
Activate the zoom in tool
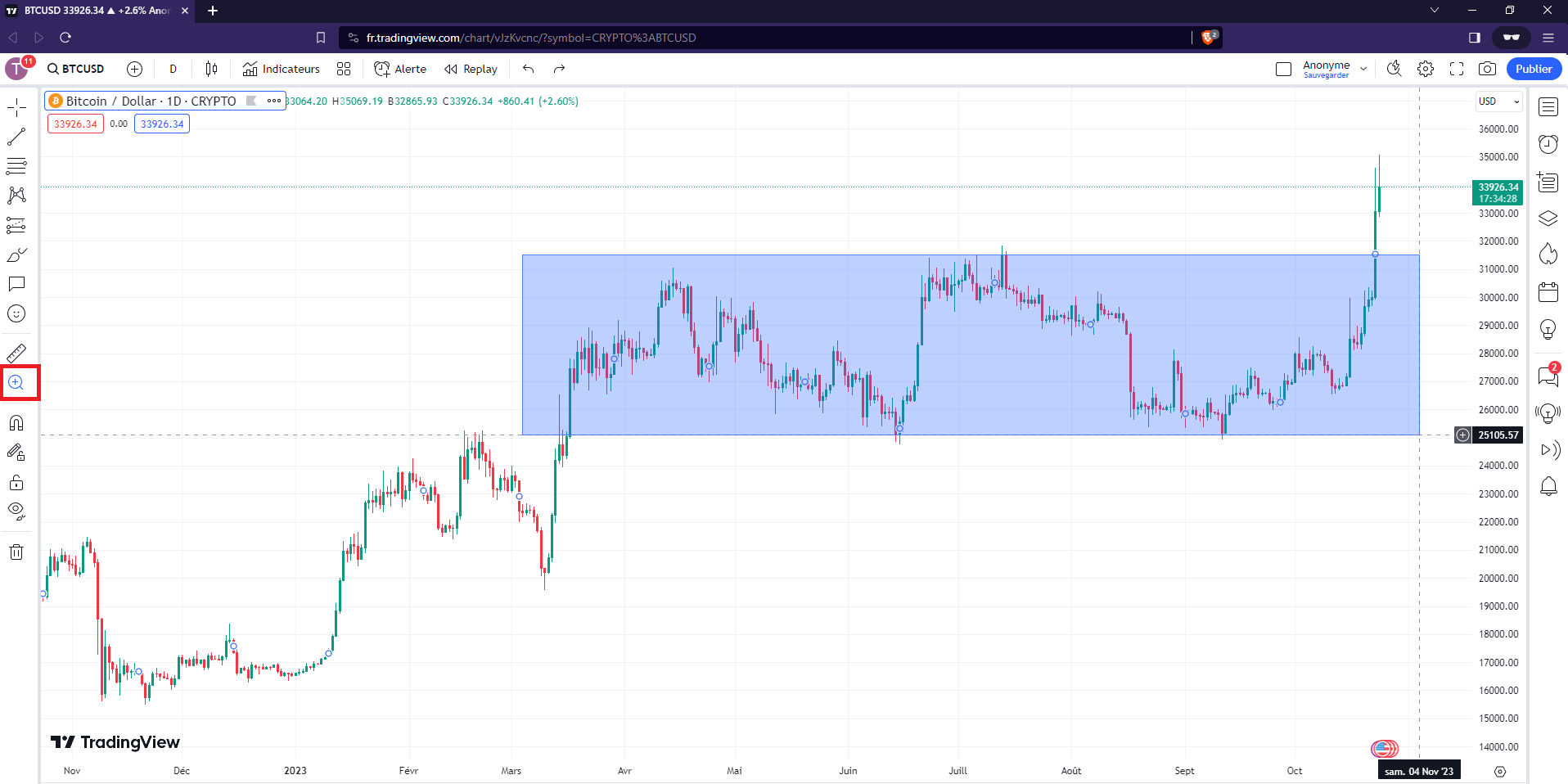pos(16,382)
